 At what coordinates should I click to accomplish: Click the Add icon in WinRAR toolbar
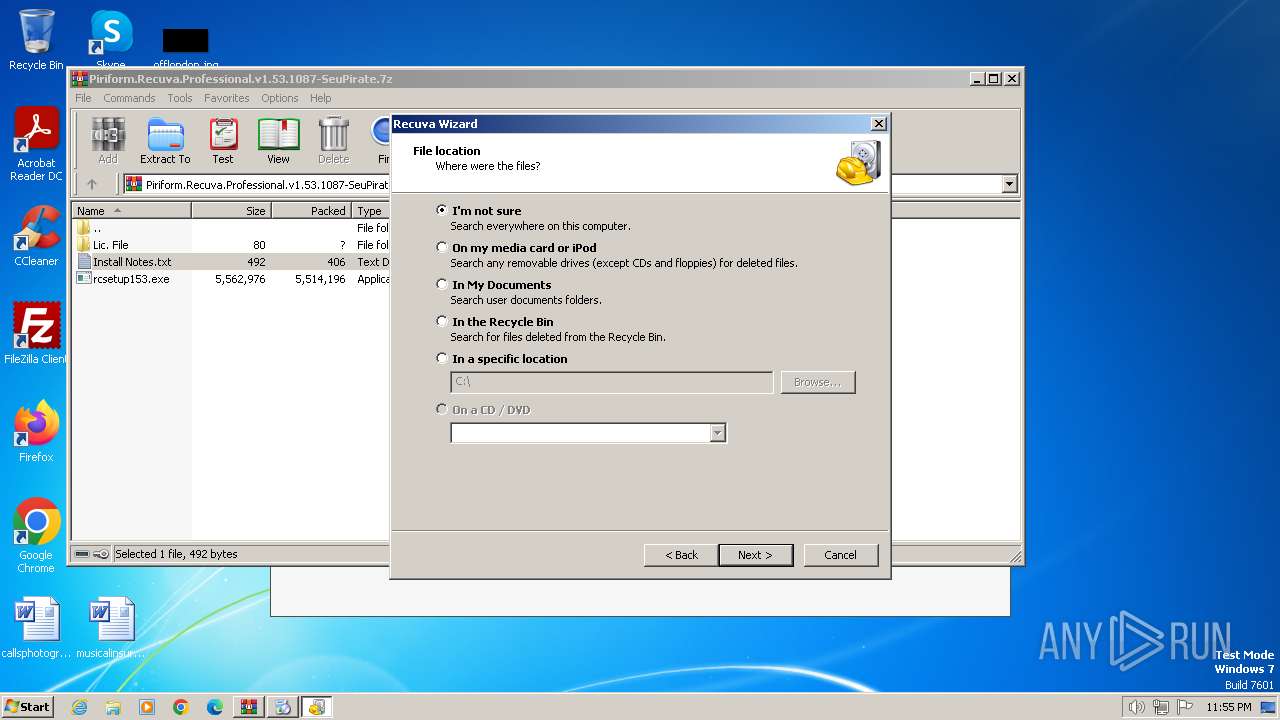click(x=108, y=140)
